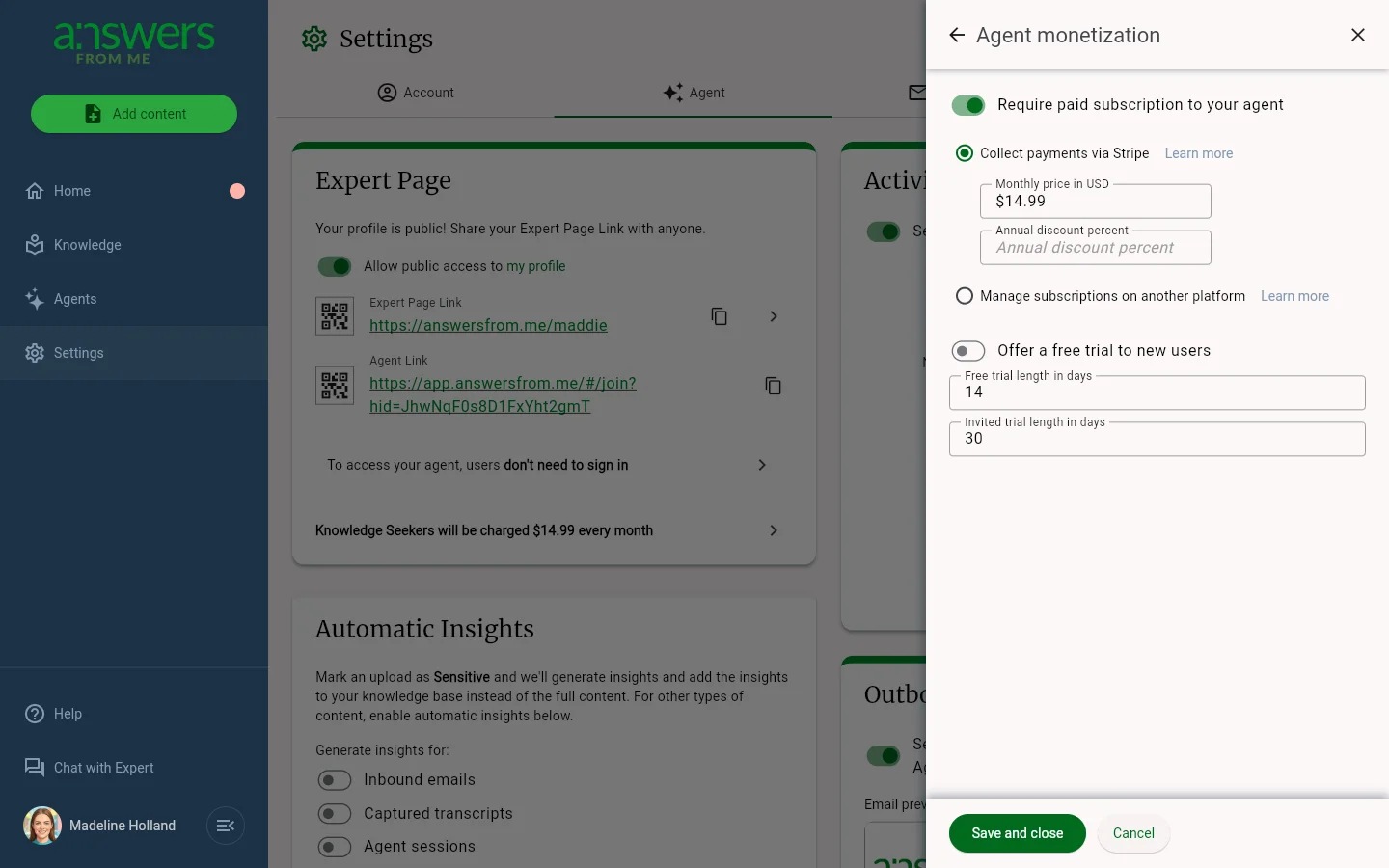Select Manage subscriptions on another platform
This screenshot has width=1389, height=868.
click(965, 296)
